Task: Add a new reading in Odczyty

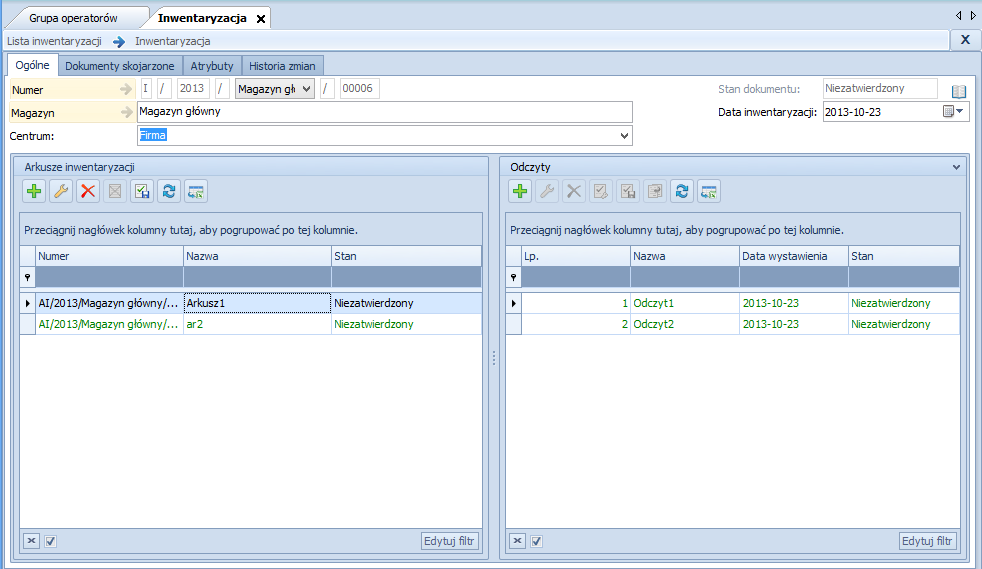Action: (x=520, y=192)
